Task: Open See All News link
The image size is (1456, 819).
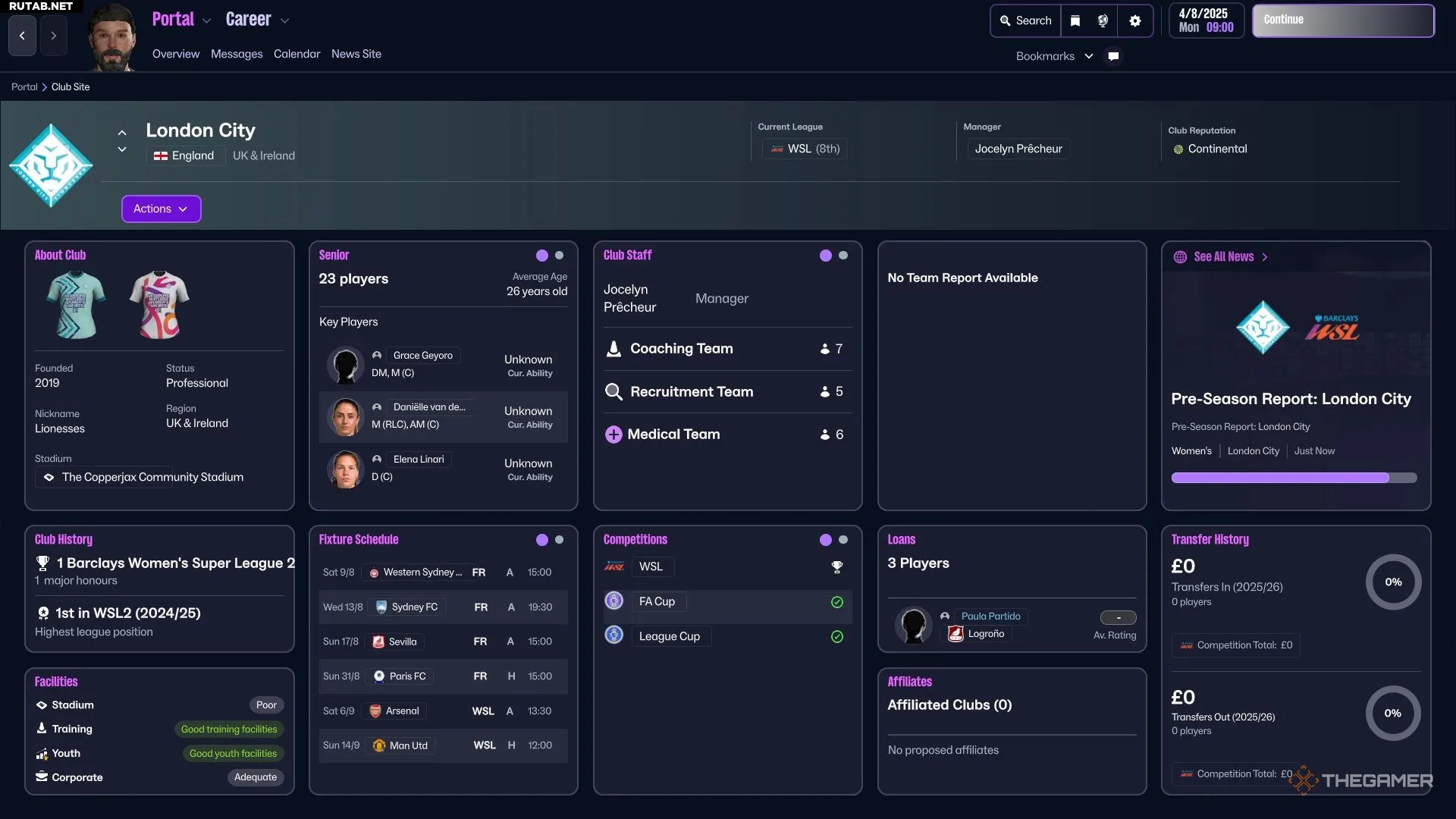Action: pyautogui.click(x=1222, y=257)
